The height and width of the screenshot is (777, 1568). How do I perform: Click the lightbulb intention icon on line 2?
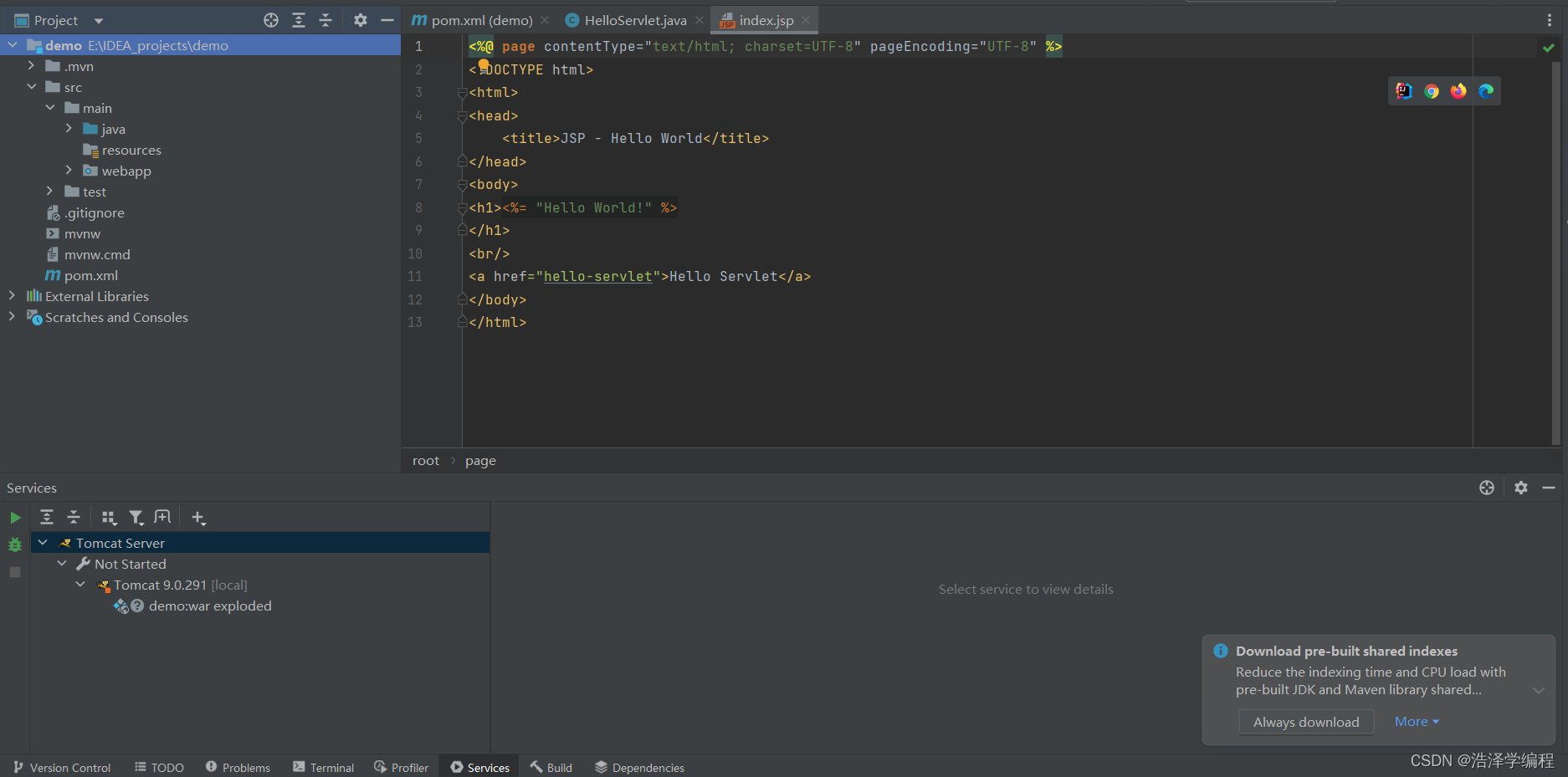point(484,64)
